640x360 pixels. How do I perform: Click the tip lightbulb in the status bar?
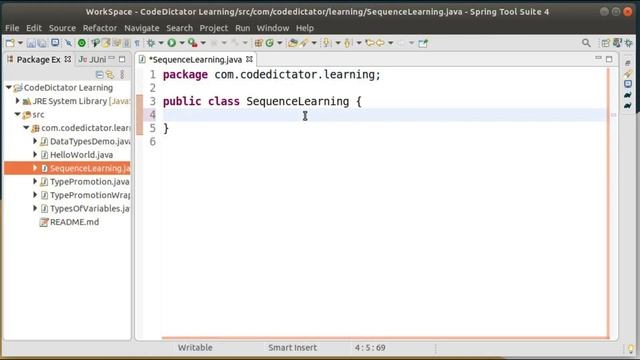tap(631, 348)
